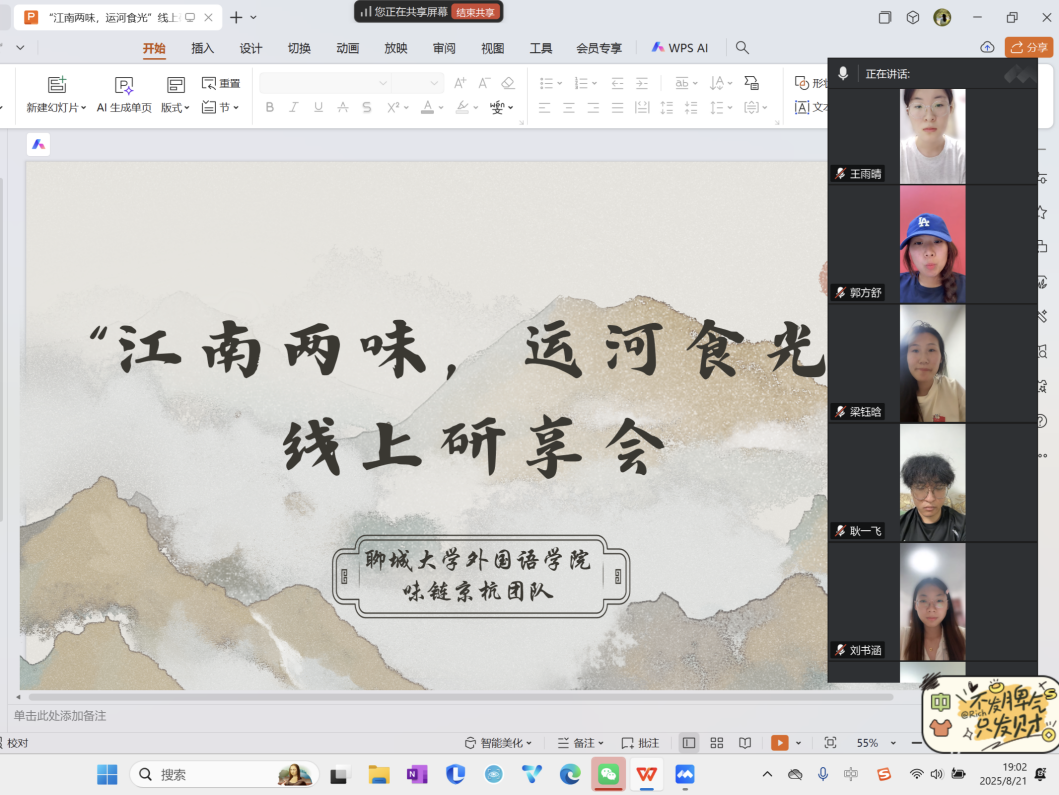Open WeChat from the taskbar
Viewport: 1059px width, 795px height.
point(608,774)
